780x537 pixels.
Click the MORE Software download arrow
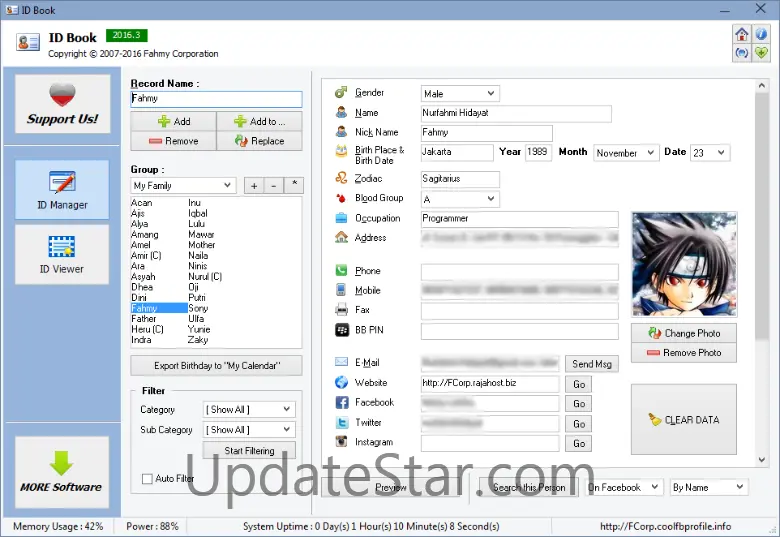[62, 472]
